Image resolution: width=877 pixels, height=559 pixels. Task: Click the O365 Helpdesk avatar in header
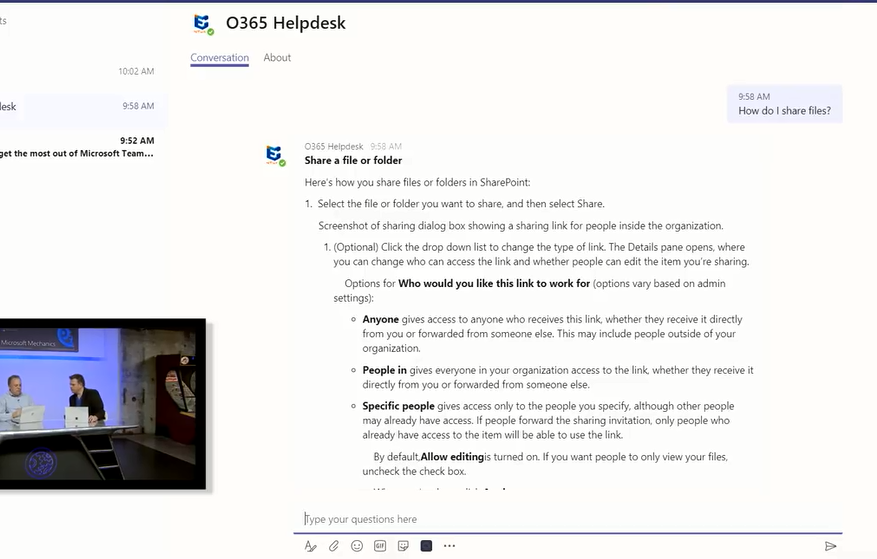coord(204,24)
